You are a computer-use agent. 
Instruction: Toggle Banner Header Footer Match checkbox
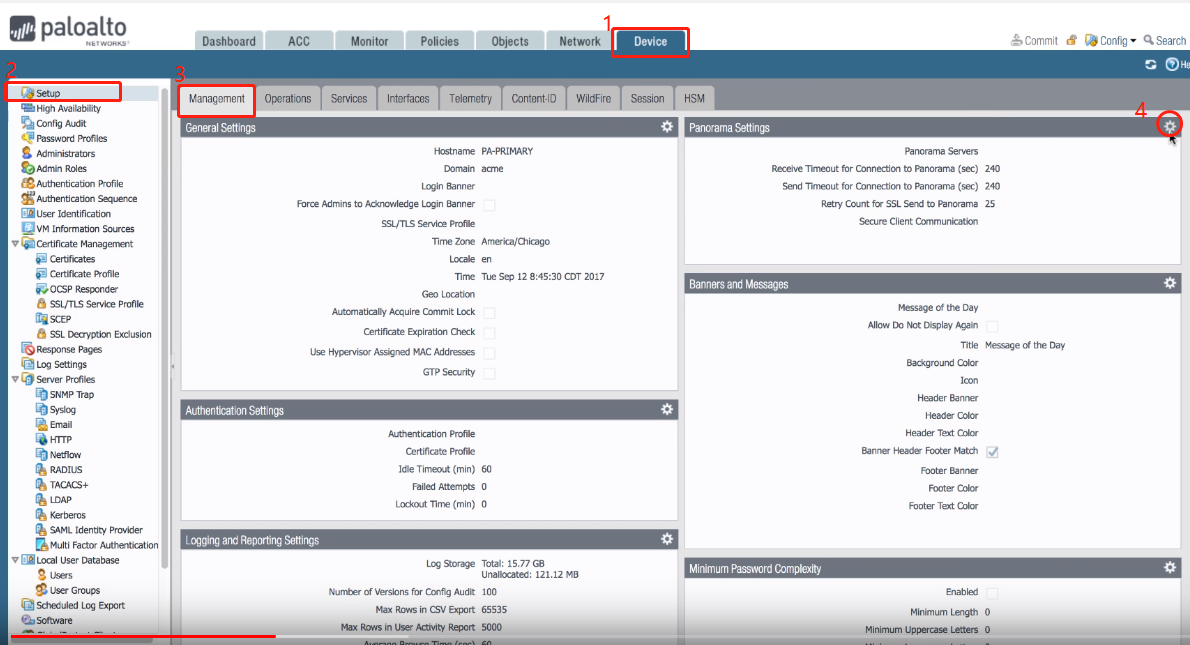click(992, 452)
